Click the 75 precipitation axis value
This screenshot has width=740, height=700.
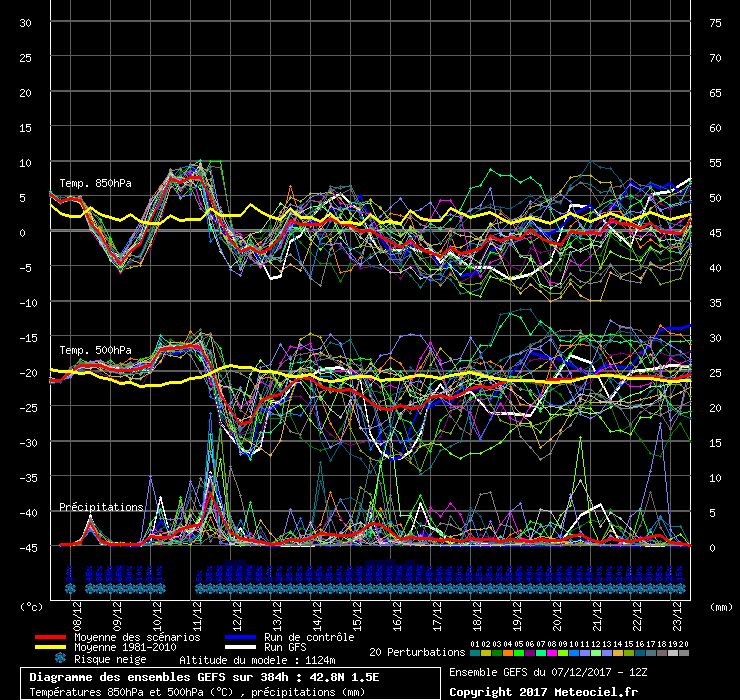point(715,23)
